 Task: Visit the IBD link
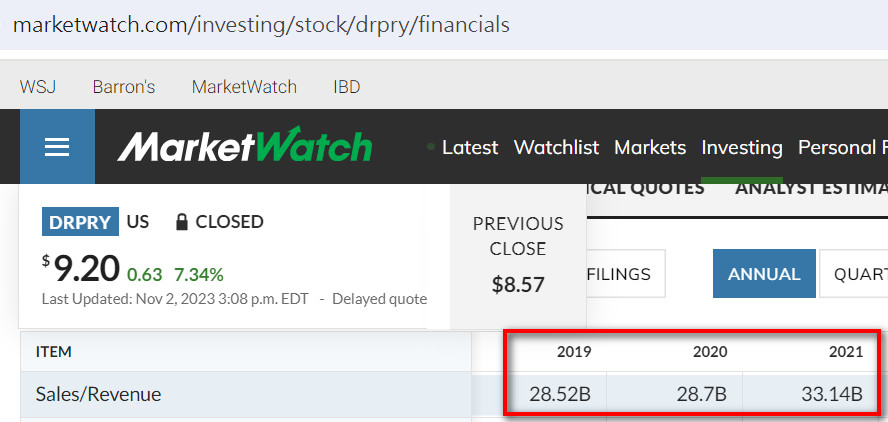click(347, 87)
